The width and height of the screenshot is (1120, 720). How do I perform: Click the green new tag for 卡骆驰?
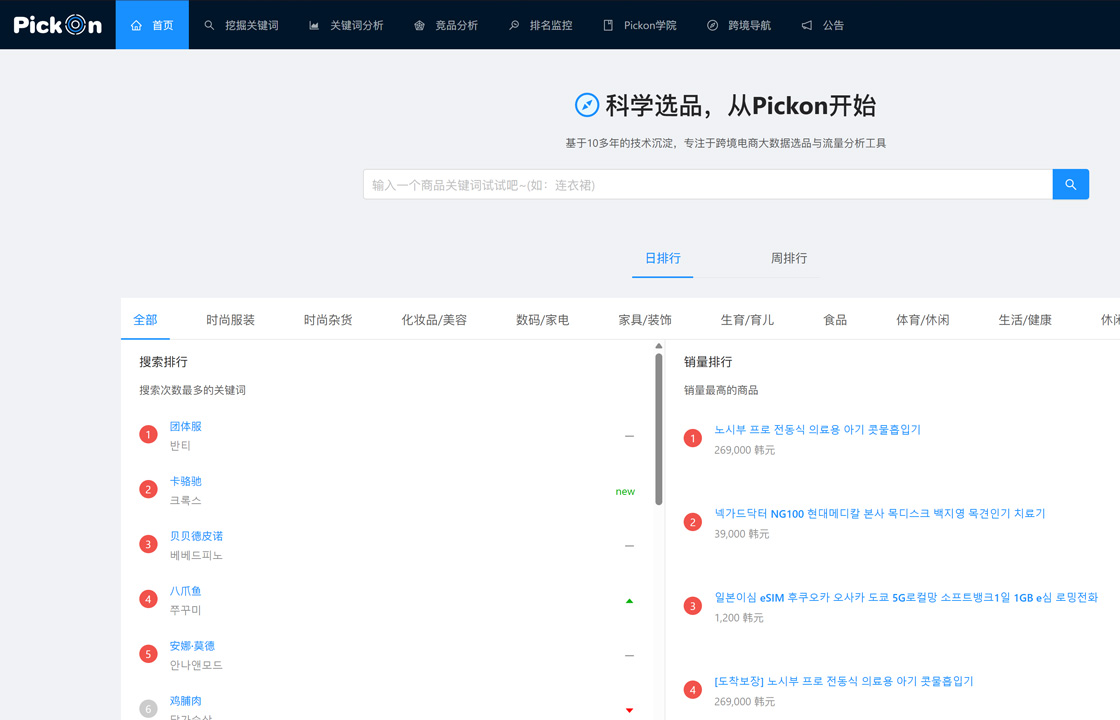click(625, 491)
